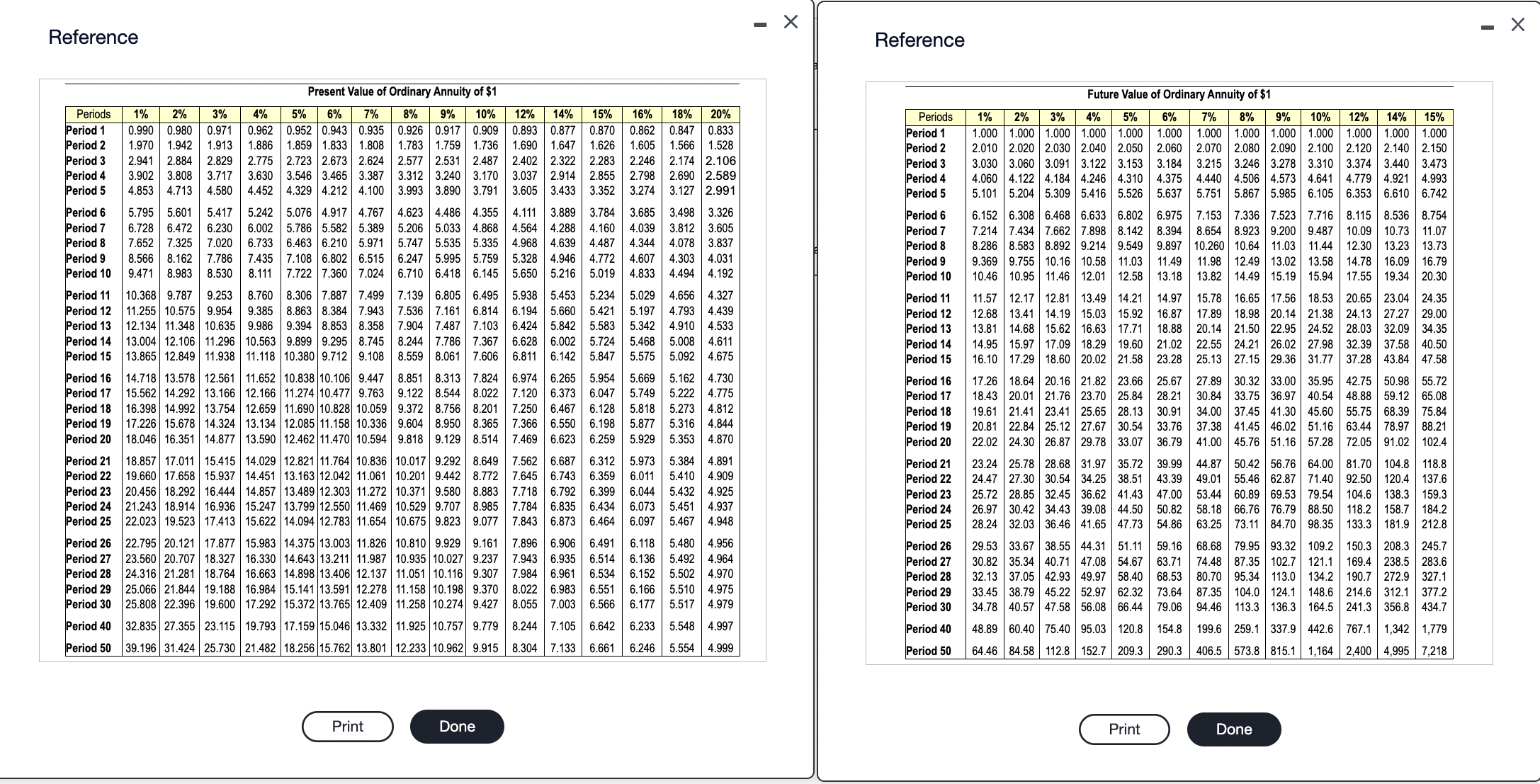Click Print in the Present Value dialog
The width and height of the screenshot is (1540, 784).
tap(347, 727)
